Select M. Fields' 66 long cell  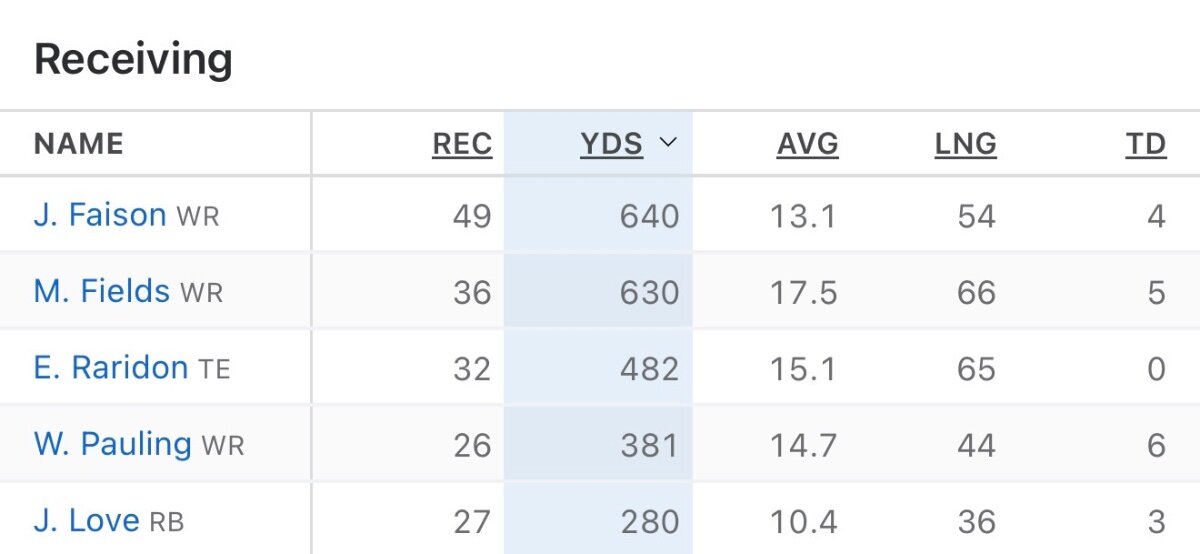click(975, 292)
